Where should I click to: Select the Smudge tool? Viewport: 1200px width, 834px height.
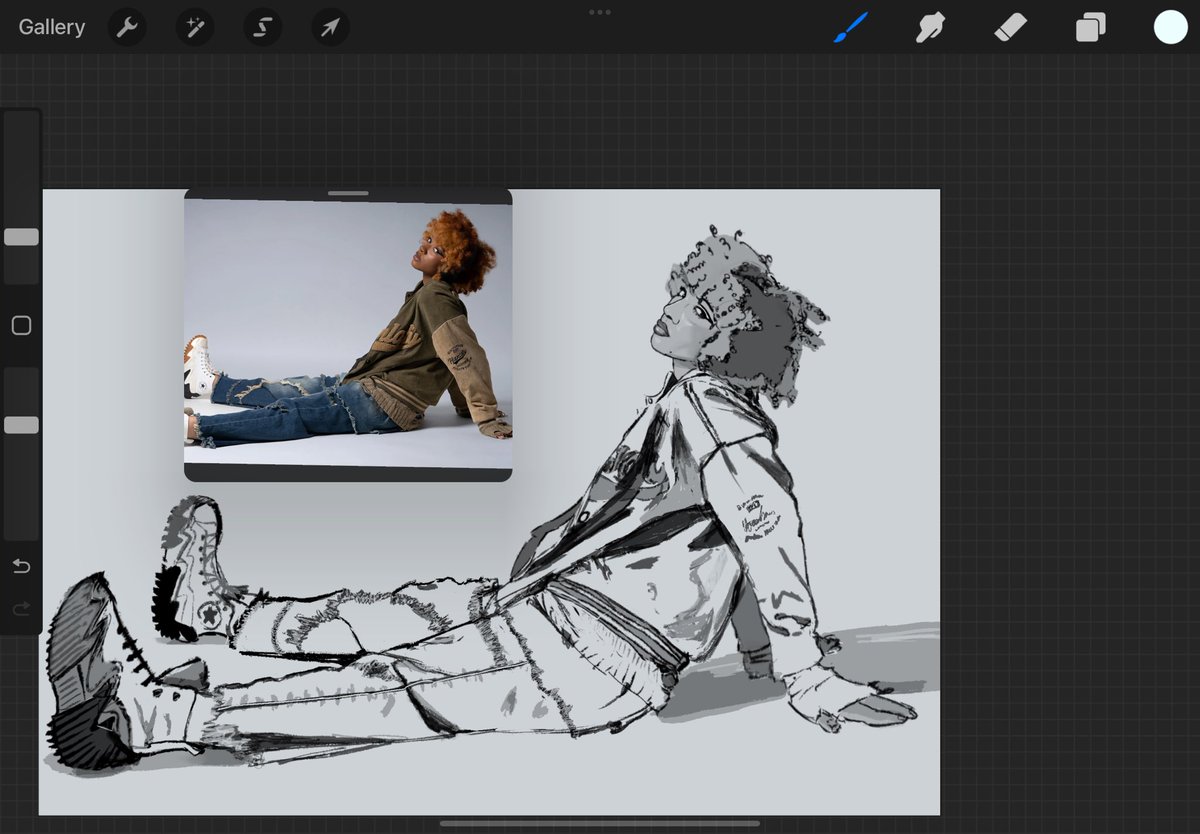coord(931,27)
